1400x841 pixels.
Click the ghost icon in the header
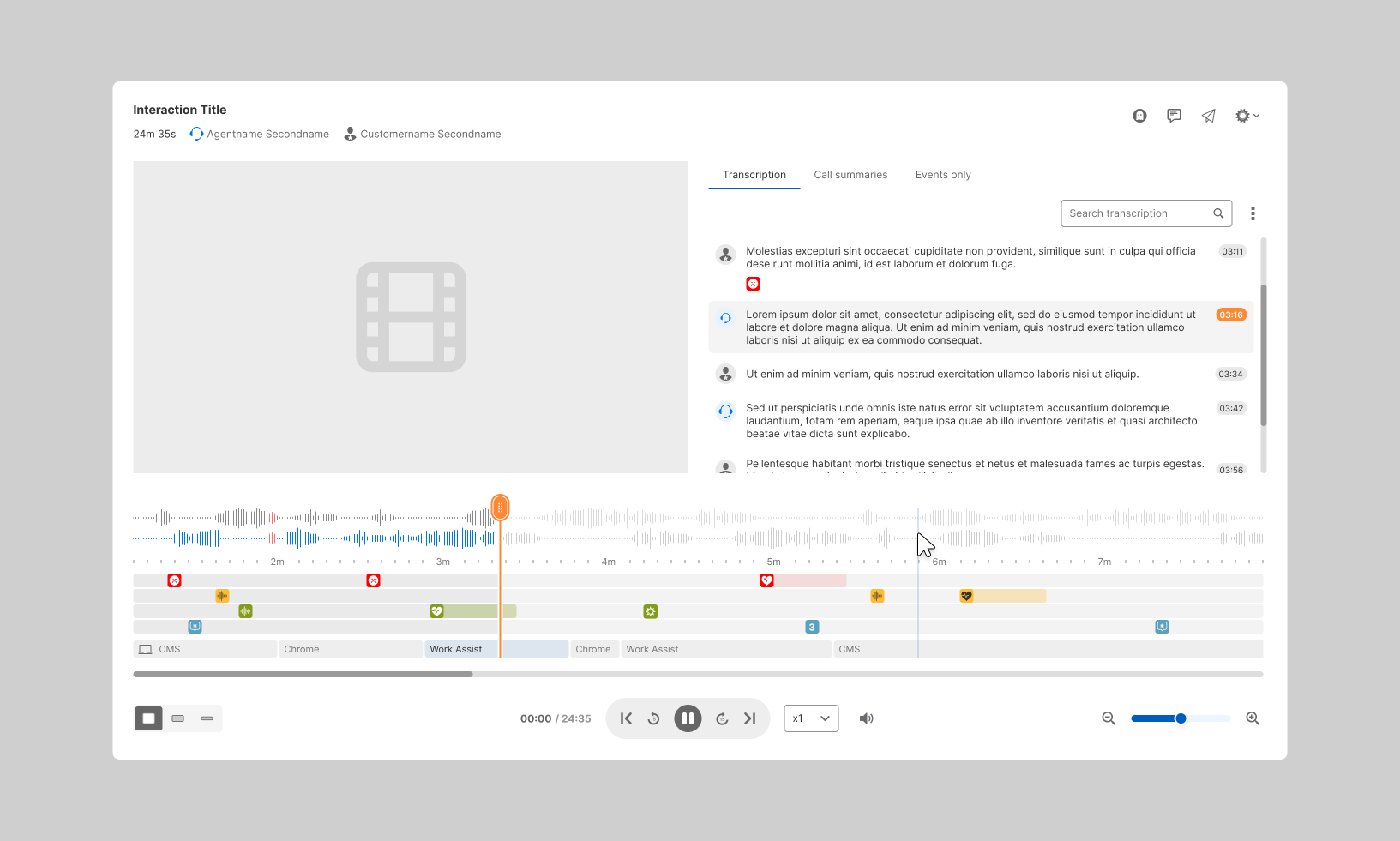coord(1139,116)
